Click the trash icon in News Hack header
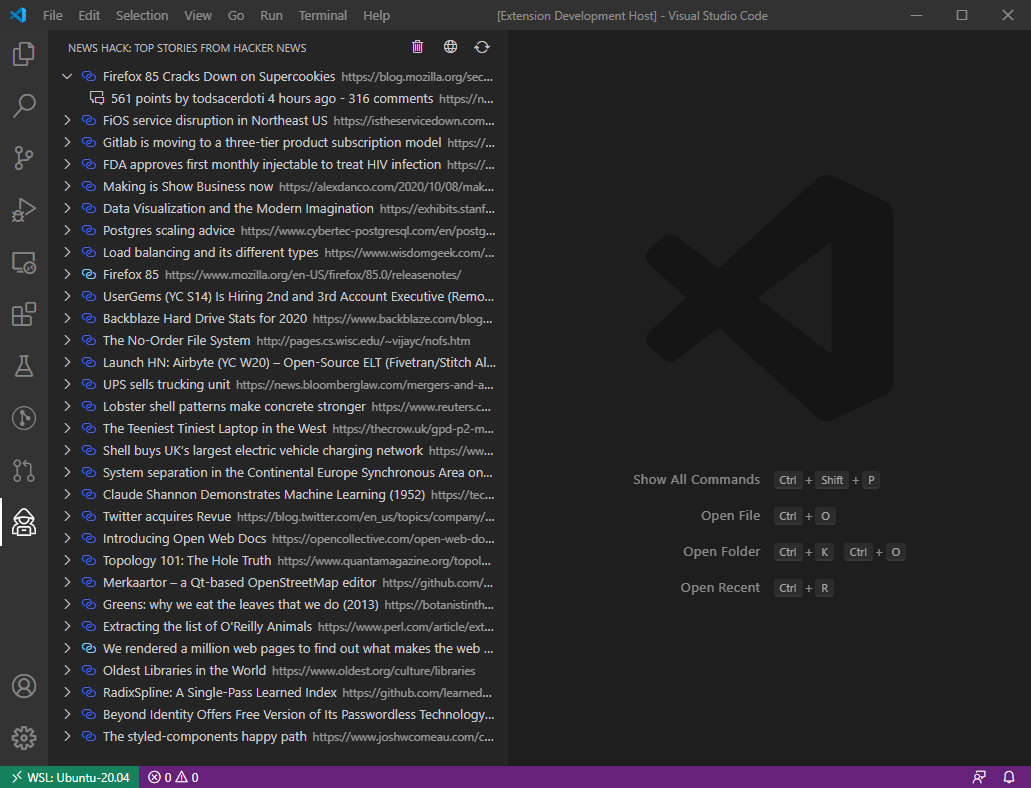The width and height of the screenshot is (1031, 788). (418, 47)
